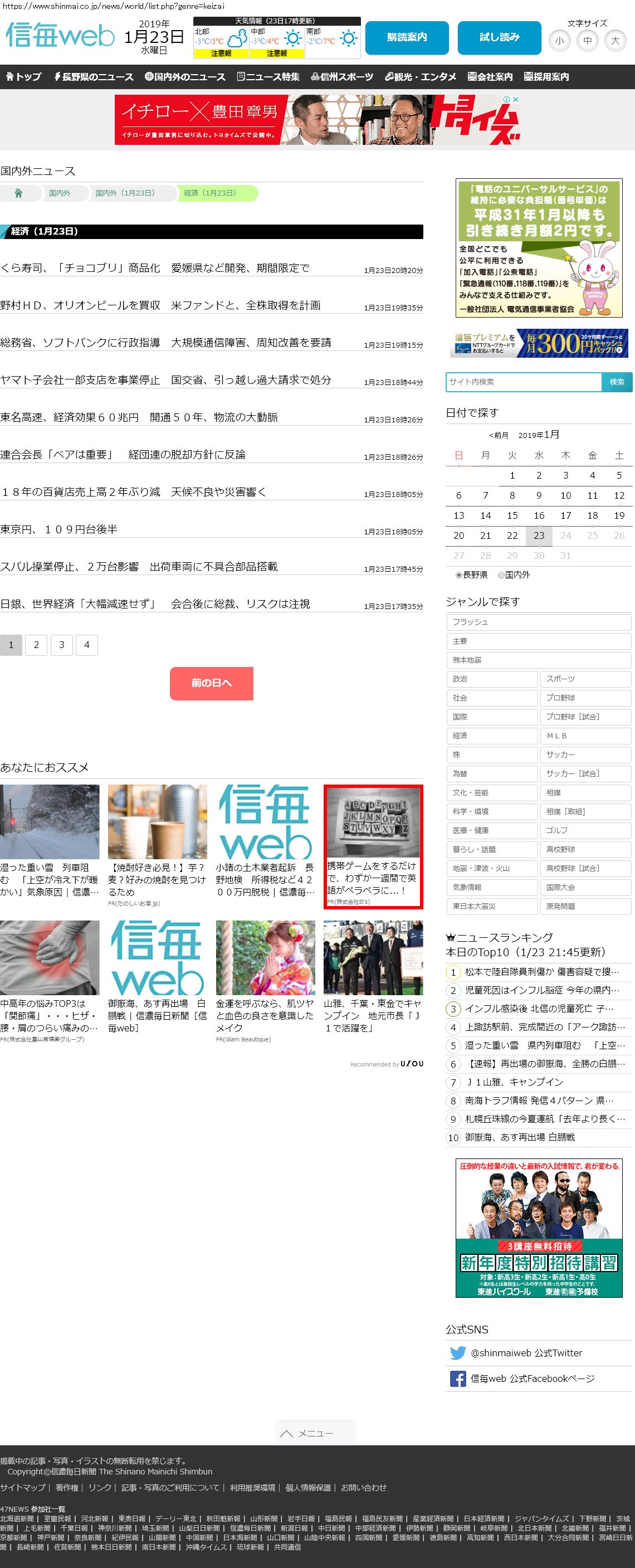635x1568 pixels.
Task: Open the alphabet blocks PR thumbnail
Action: [x=373, y=822]
